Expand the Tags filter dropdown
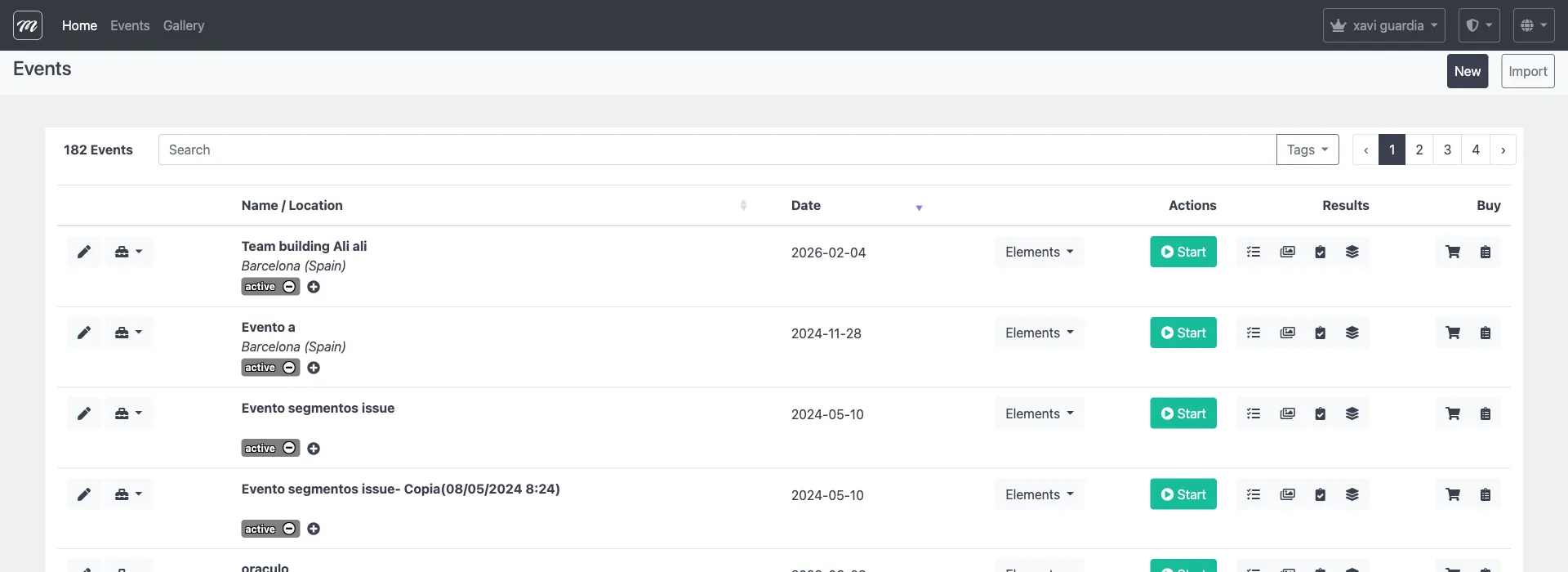 click(x=1307, y=150)
